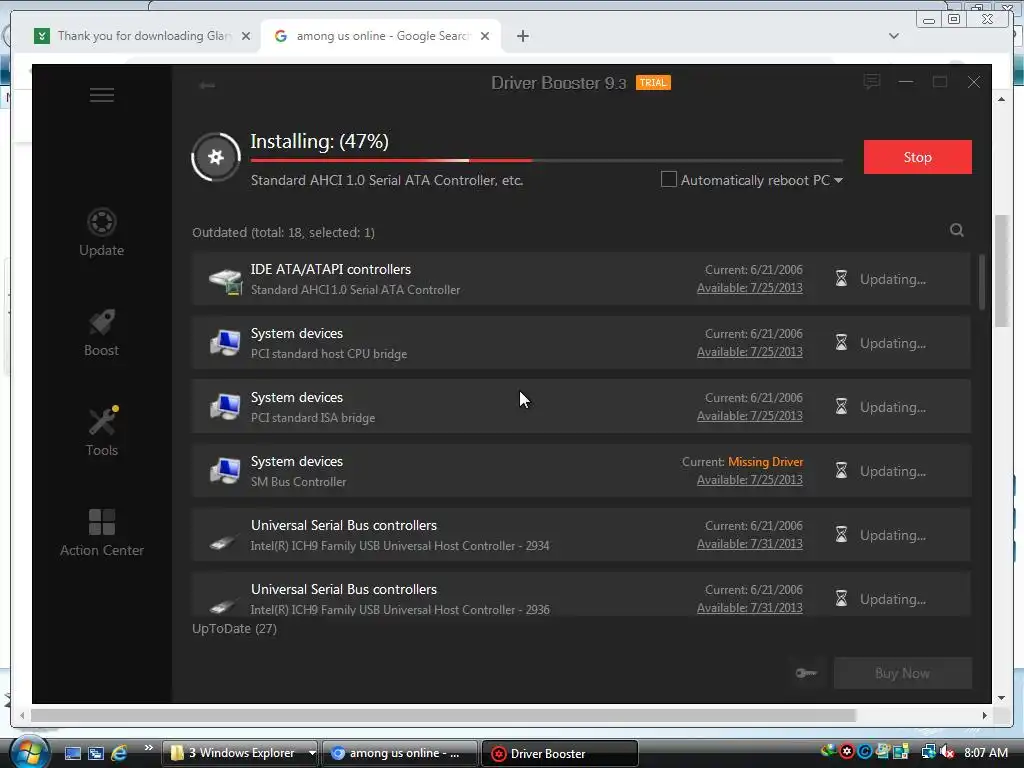Click the browser horizontal scrollbar thumb
Image resolution: width=1024 pixels, height=768 pixels.
[443, 715]
